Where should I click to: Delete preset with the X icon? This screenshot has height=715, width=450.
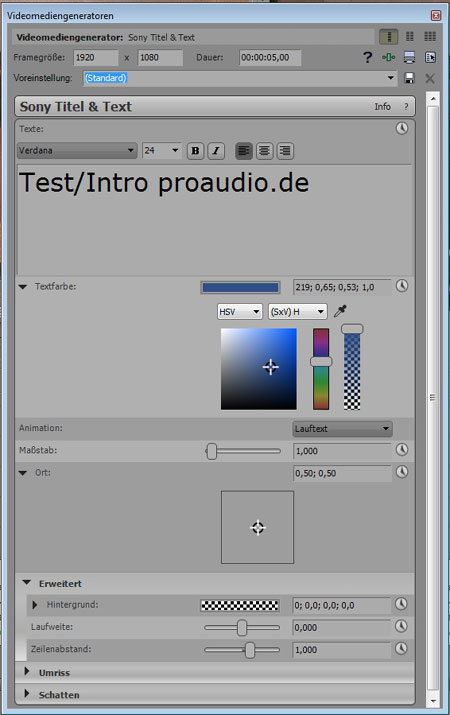(429, 78)
